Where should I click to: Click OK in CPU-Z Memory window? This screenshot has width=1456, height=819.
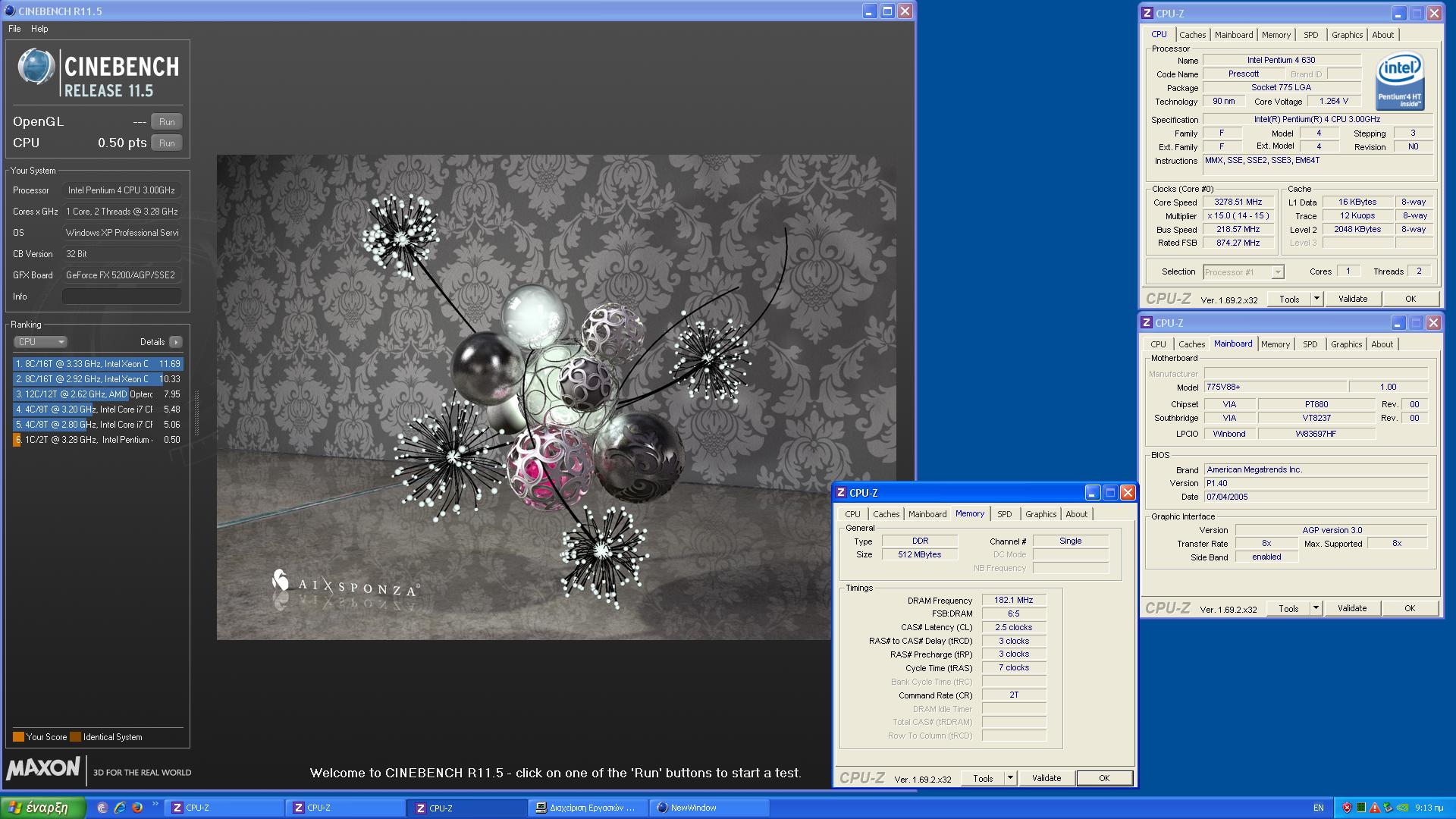[1104, 778]
